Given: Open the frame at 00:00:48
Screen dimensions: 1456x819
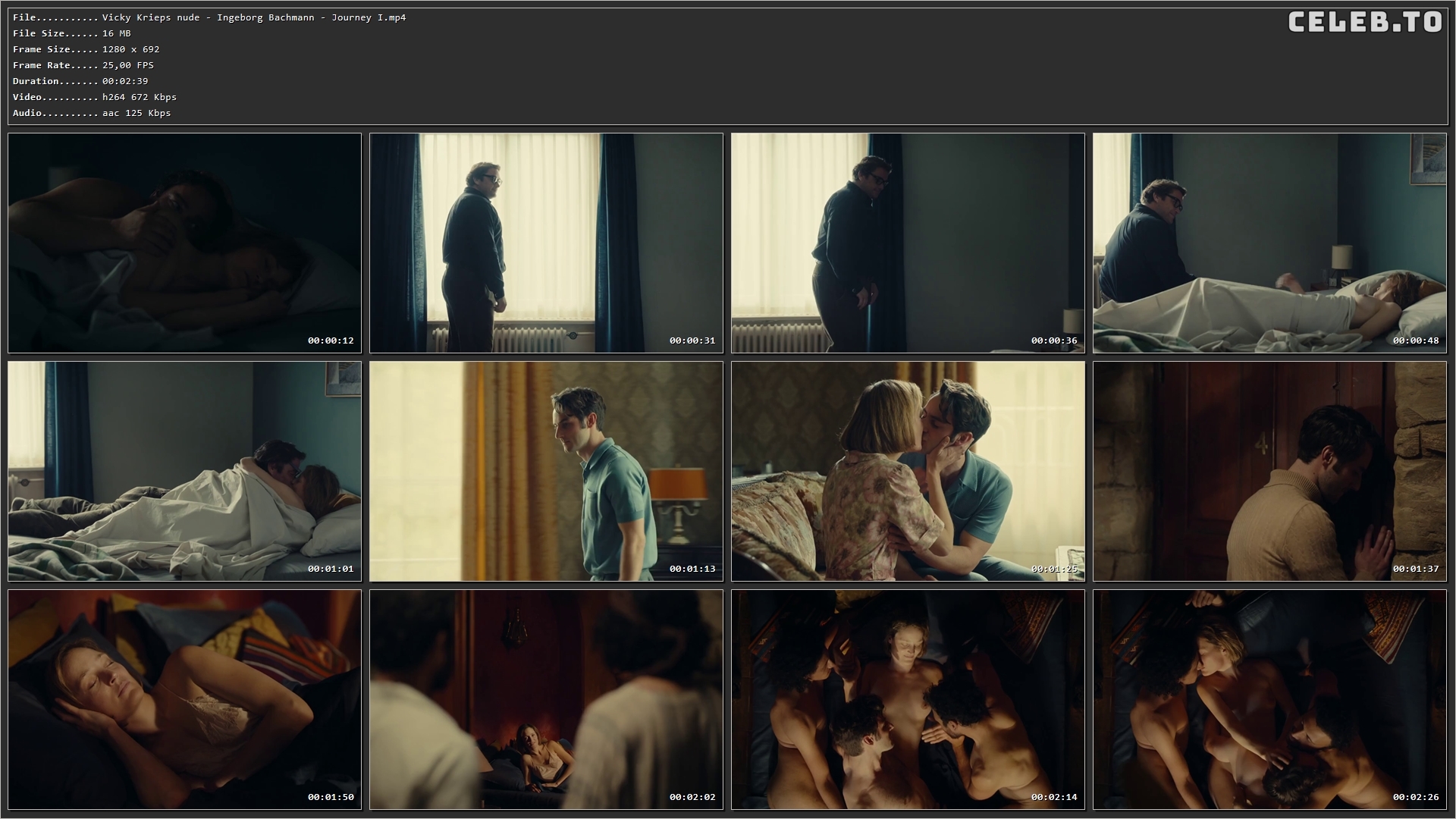Looking at the screenshot, I should (1269, 243).
